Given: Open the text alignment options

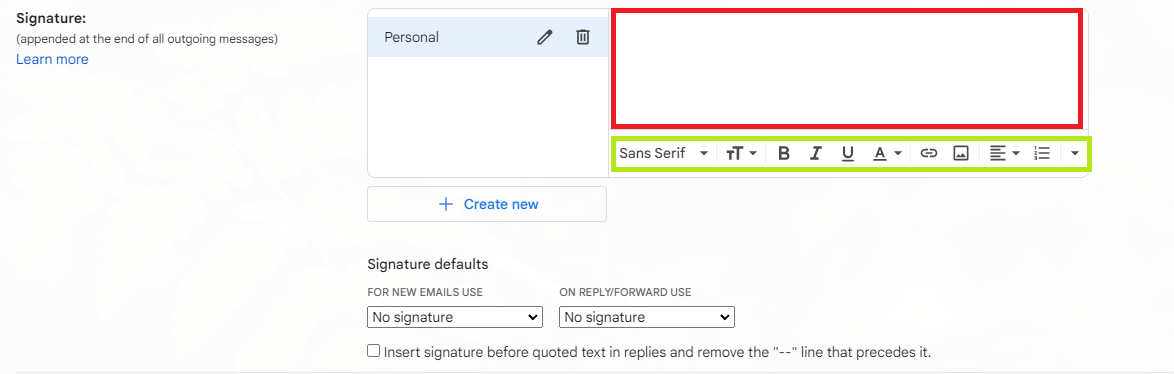Looking at the screenshot, I should pos(1005,153).
